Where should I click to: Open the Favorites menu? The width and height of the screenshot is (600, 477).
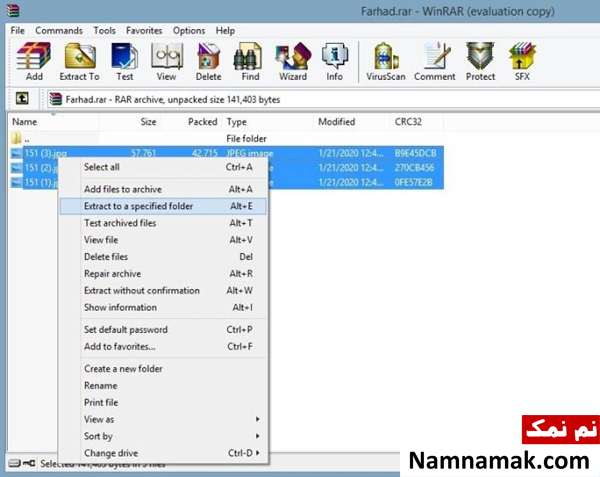pyautogui.click(x=144, y=30)
